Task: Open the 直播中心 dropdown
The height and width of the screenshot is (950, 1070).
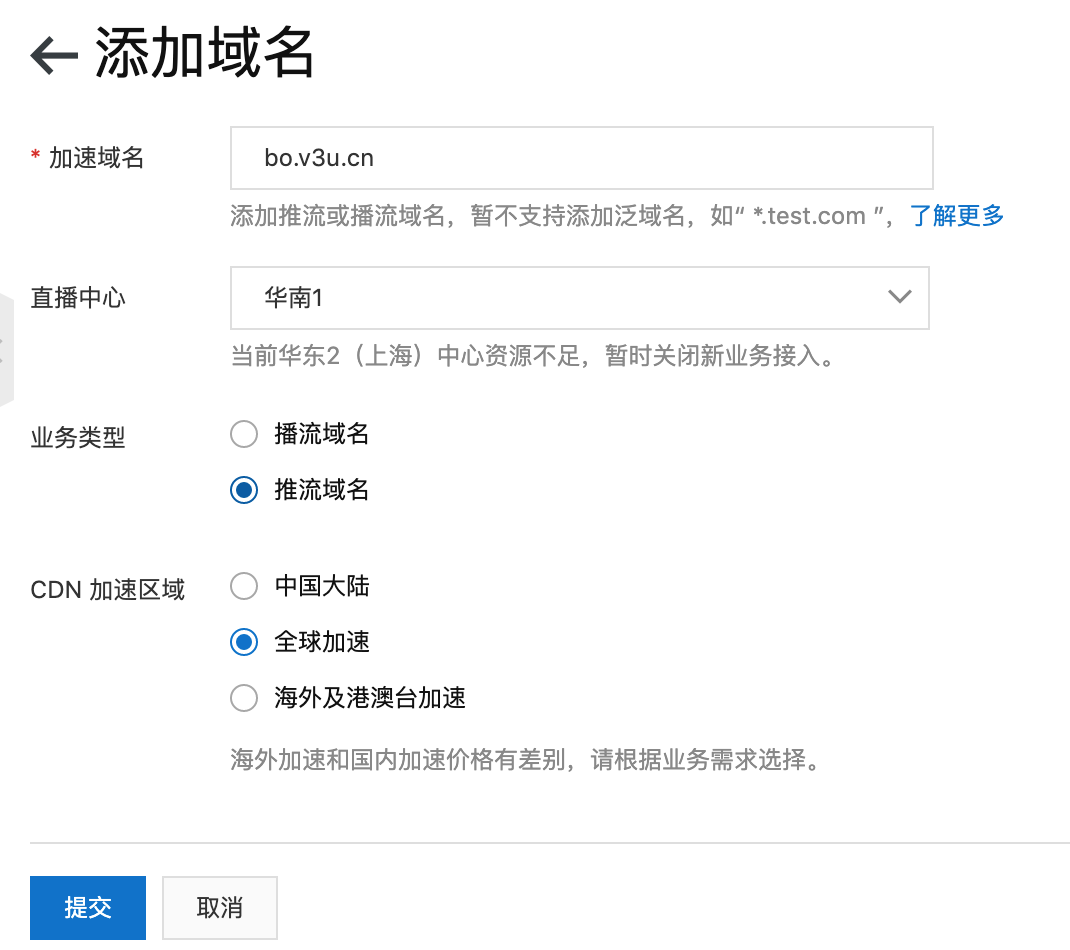Action: tap(580, 297)
